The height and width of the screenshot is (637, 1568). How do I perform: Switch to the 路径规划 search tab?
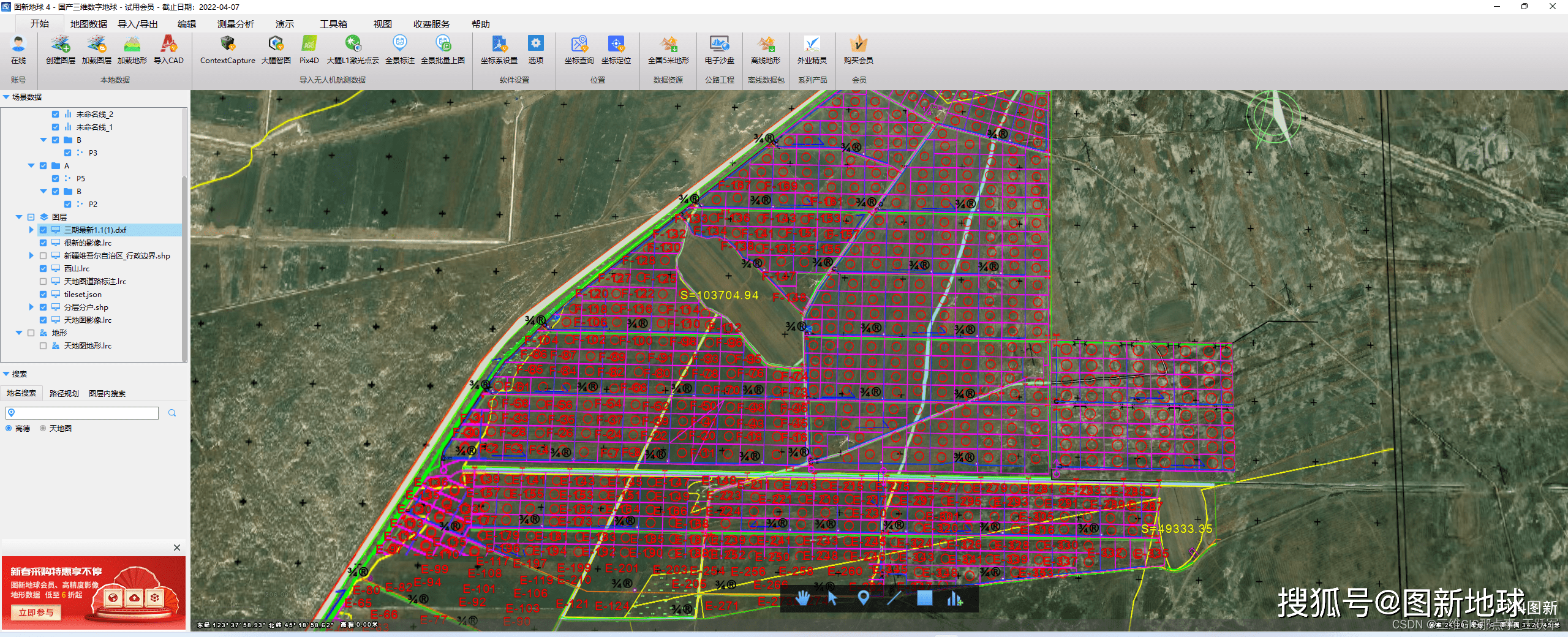[64, 393]
